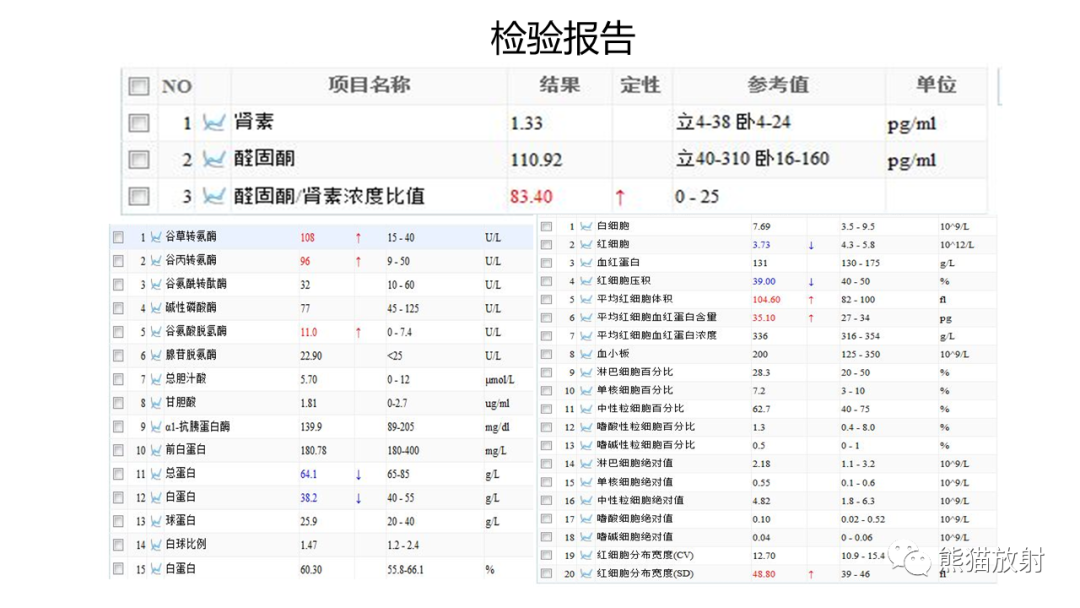Open trend chart icon for 总蛋白
This screenshot has width=1080, height=608.
point(156,474)
